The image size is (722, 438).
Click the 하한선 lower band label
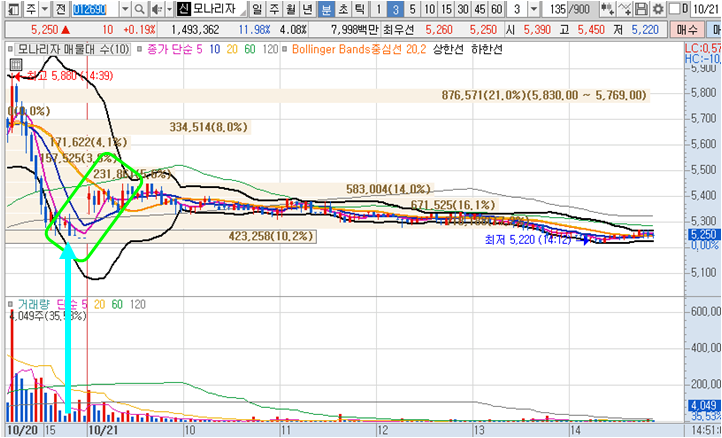486,49
